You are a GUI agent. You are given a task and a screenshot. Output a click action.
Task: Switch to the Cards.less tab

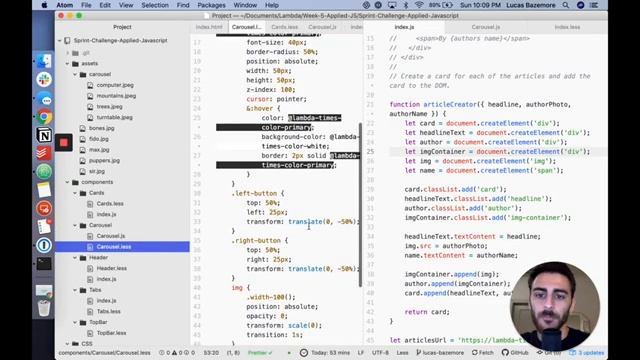(284, 27)
